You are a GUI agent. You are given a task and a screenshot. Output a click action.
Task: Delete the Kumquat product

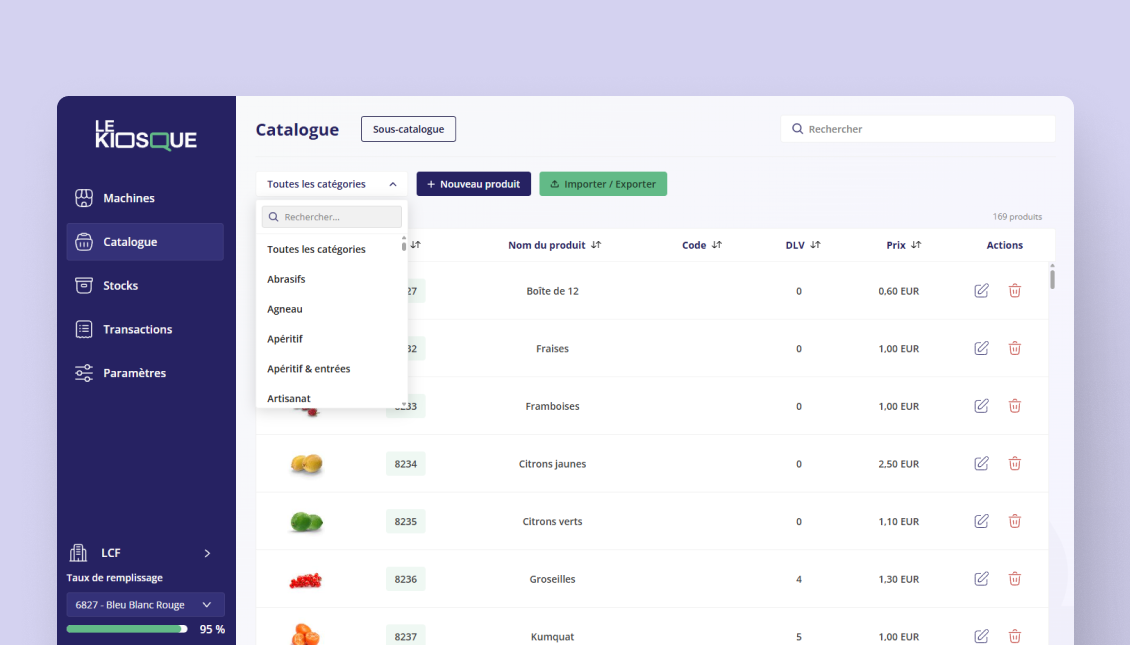coord(1015,636)
